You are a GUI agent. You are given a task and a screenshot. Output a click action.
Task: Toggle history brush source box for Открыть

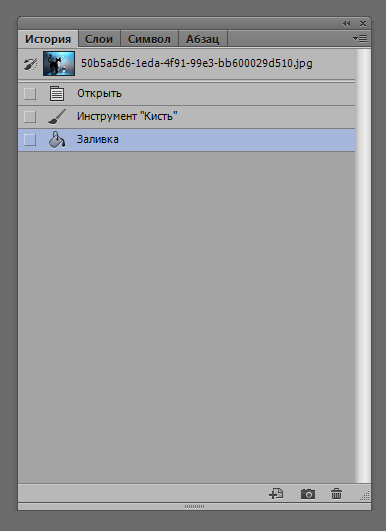[30, 94]
